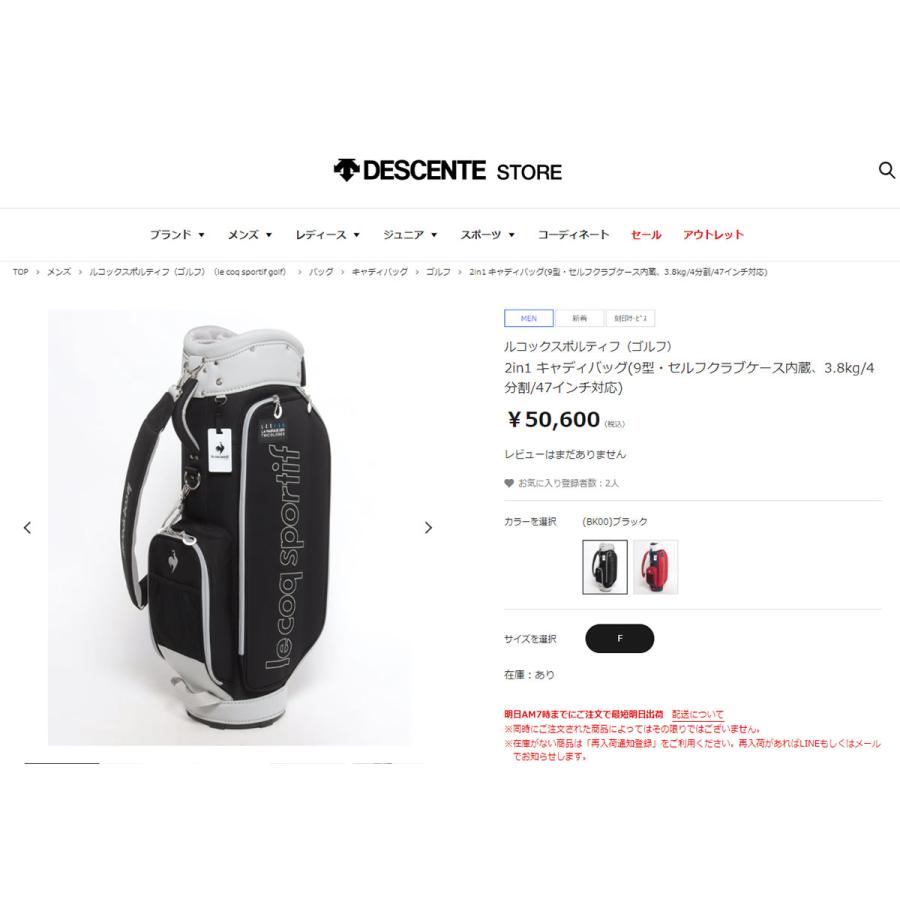Open the コーディネート menu item
The height and width of the screenshot is (900, 900).
pyautogui.click(x=573, y=235)
